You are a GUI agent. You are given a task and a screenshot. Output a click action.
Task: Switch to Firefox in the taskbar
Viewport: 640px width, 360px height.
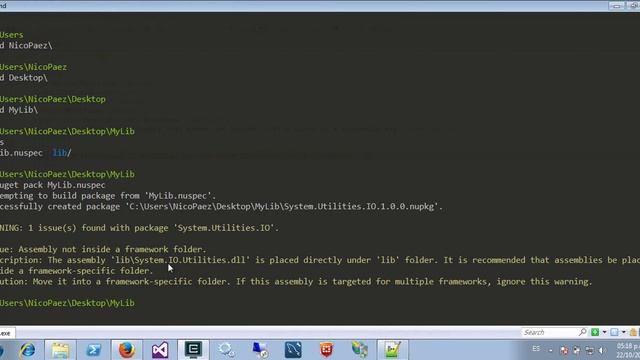pyautogui.click(x=127, y=350)
